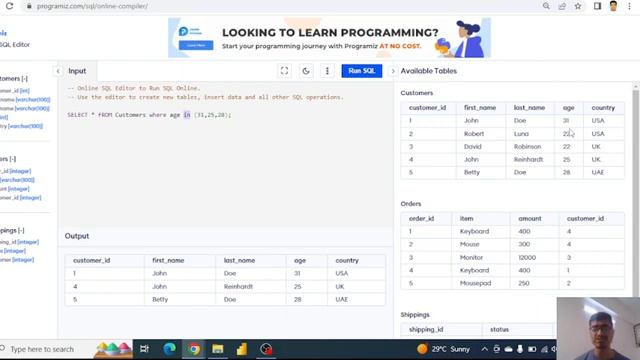Open the browser side panel
Image resolution: width=640 pixels, height=360 pixels.
597,6
